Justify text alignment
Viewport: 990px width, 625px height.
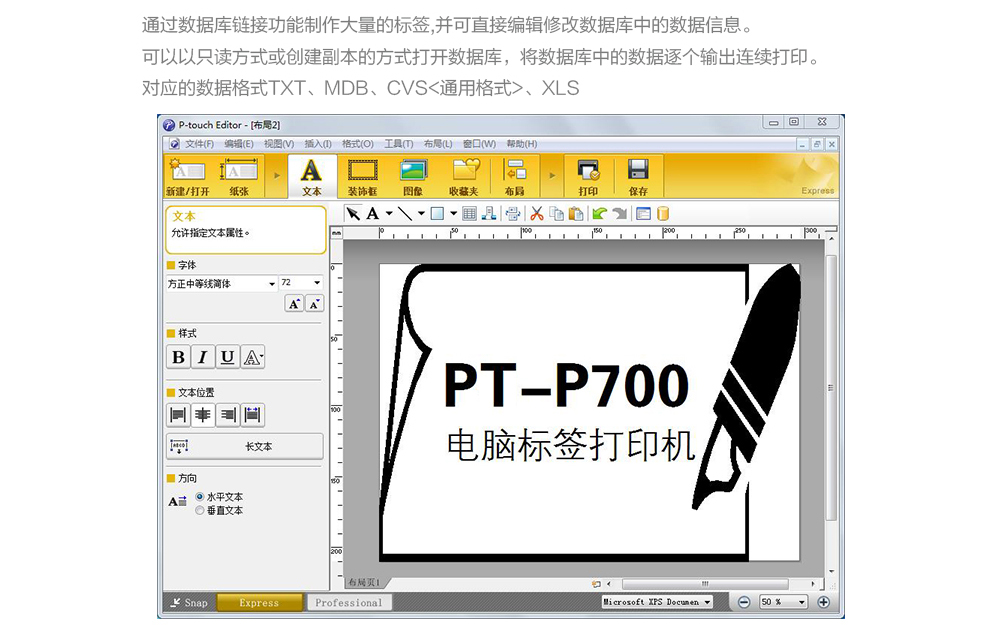[x=253, y=415]
